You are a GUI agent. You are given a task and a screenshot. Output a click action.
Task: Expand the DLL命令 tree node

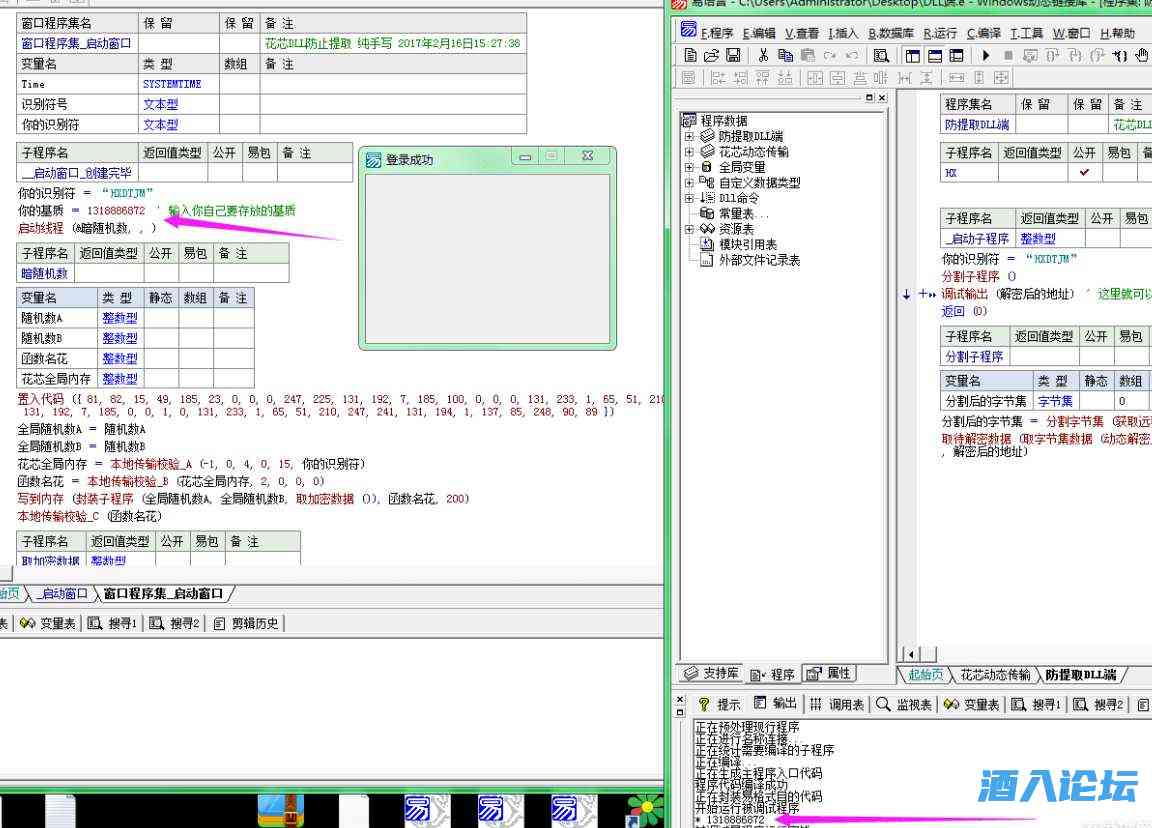click(x=689, y=198)
